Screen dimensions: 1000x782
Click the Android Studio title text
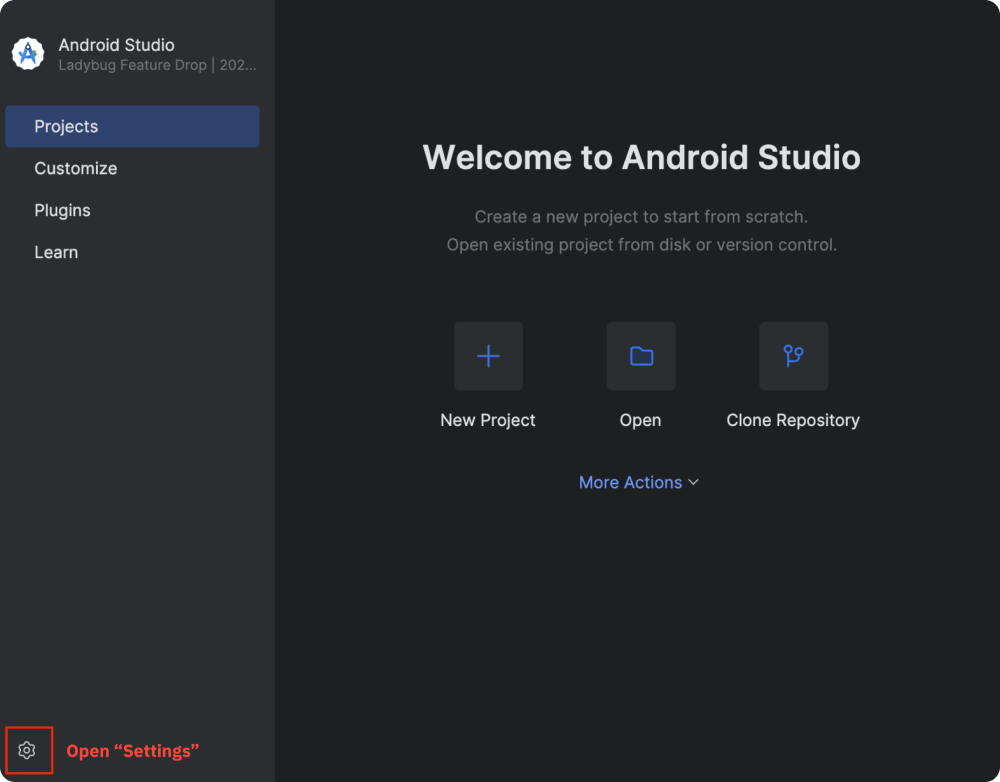coord(117,45)
